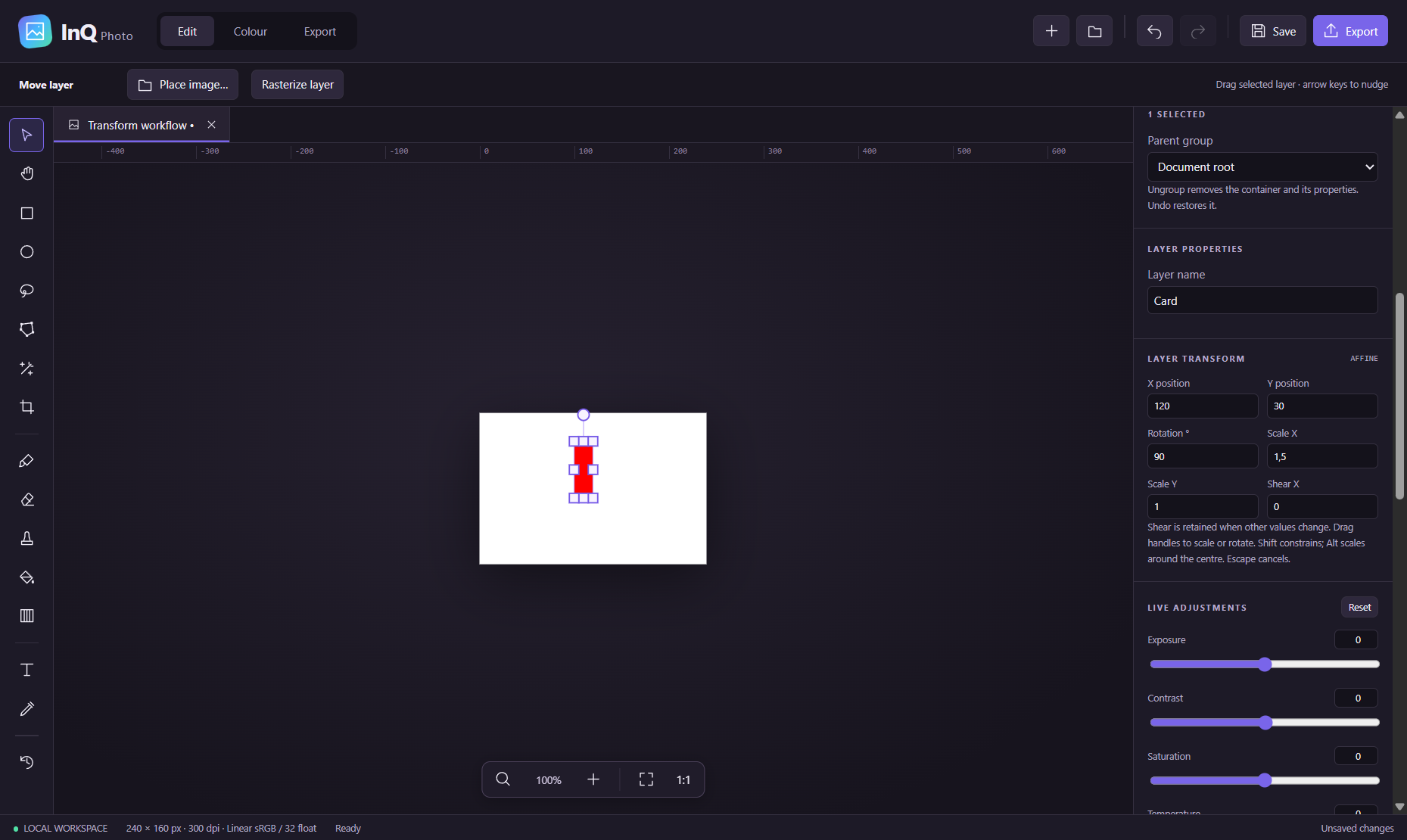The image size is (1407, 840).
Task: Adjust the Exposure slider
Action: tap(1265, 664)
